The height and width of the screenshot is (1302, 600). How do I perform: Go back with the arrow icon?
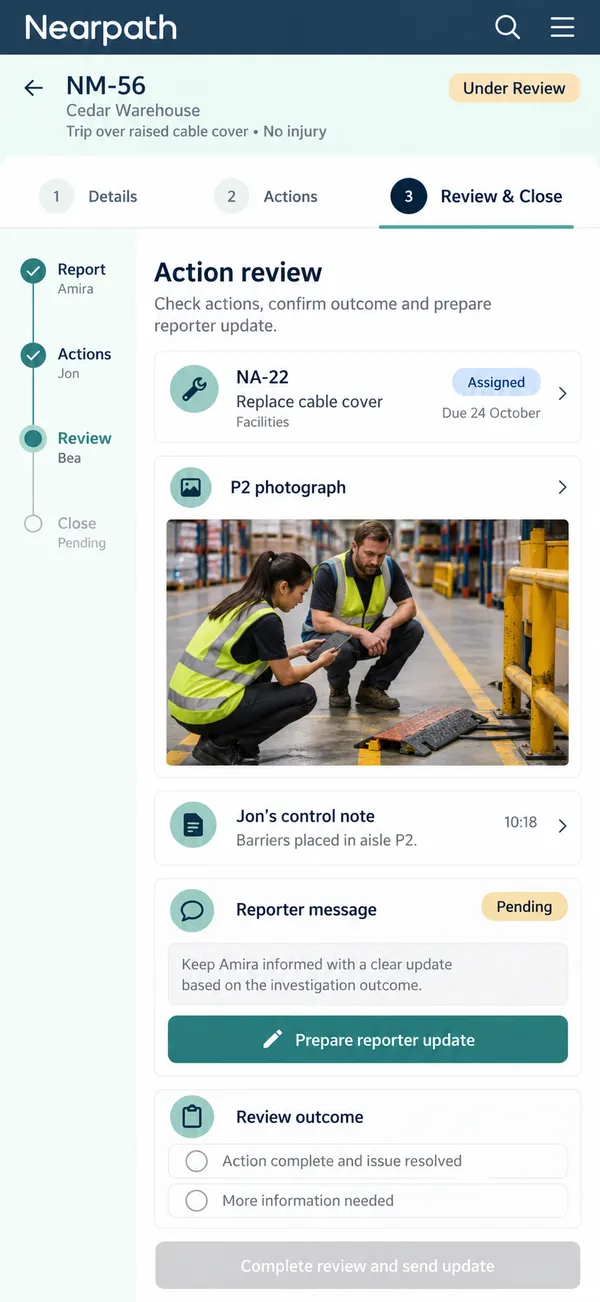34,88
